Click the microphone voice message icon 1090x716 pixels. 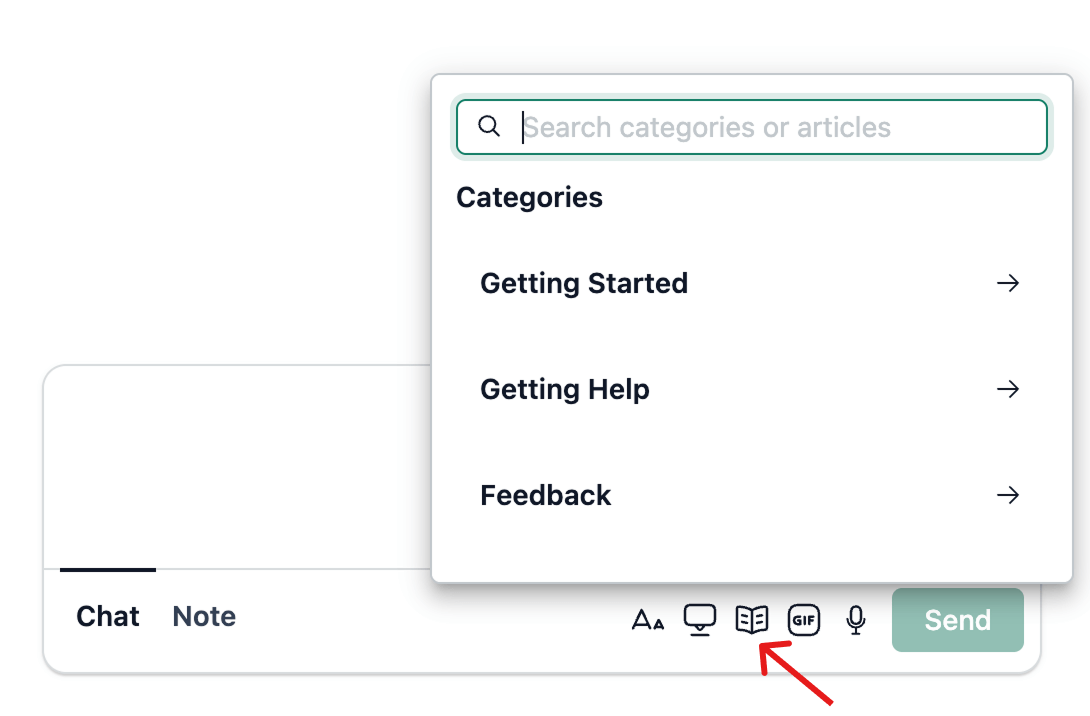[x=855, y=620]
